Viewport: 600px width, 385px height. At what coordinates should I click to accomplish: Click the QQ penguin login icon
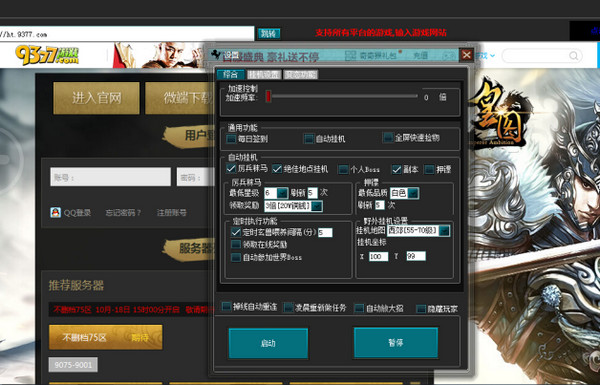55,212
